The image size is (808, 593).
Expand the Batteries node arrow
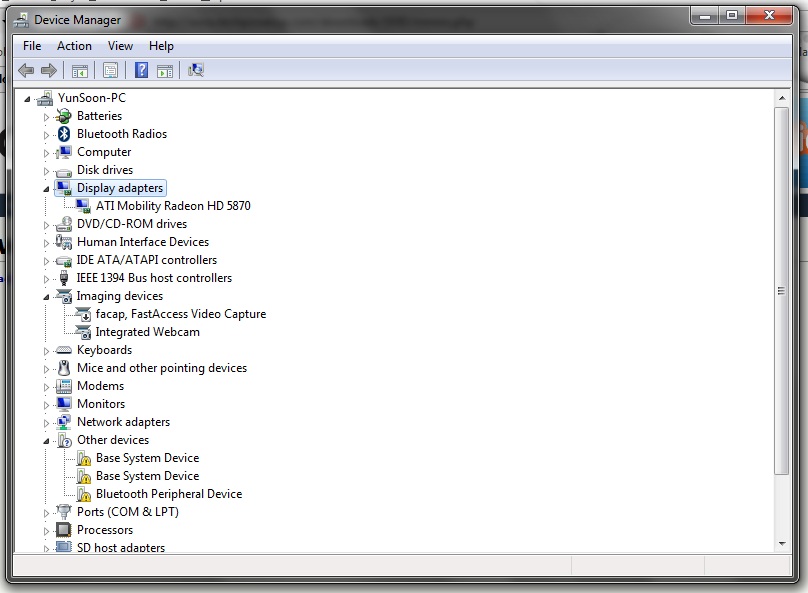[x=46, y=117]
